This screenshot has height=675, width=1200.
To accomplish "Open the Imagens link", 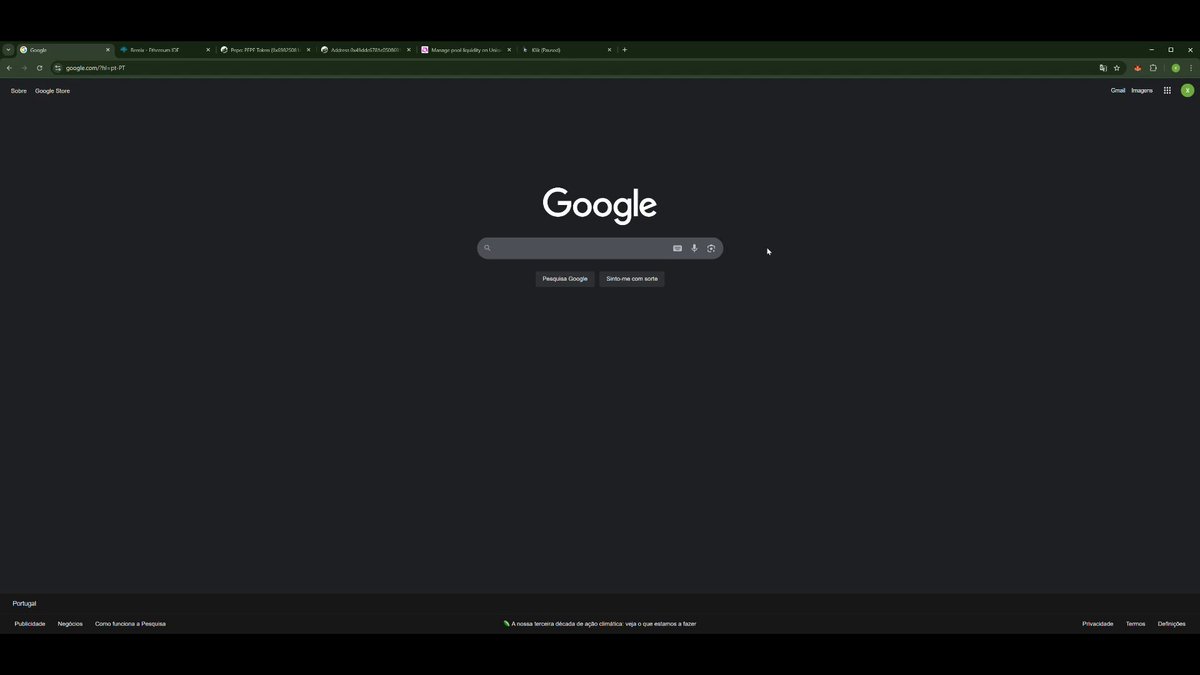I will tap(1142, 91).
